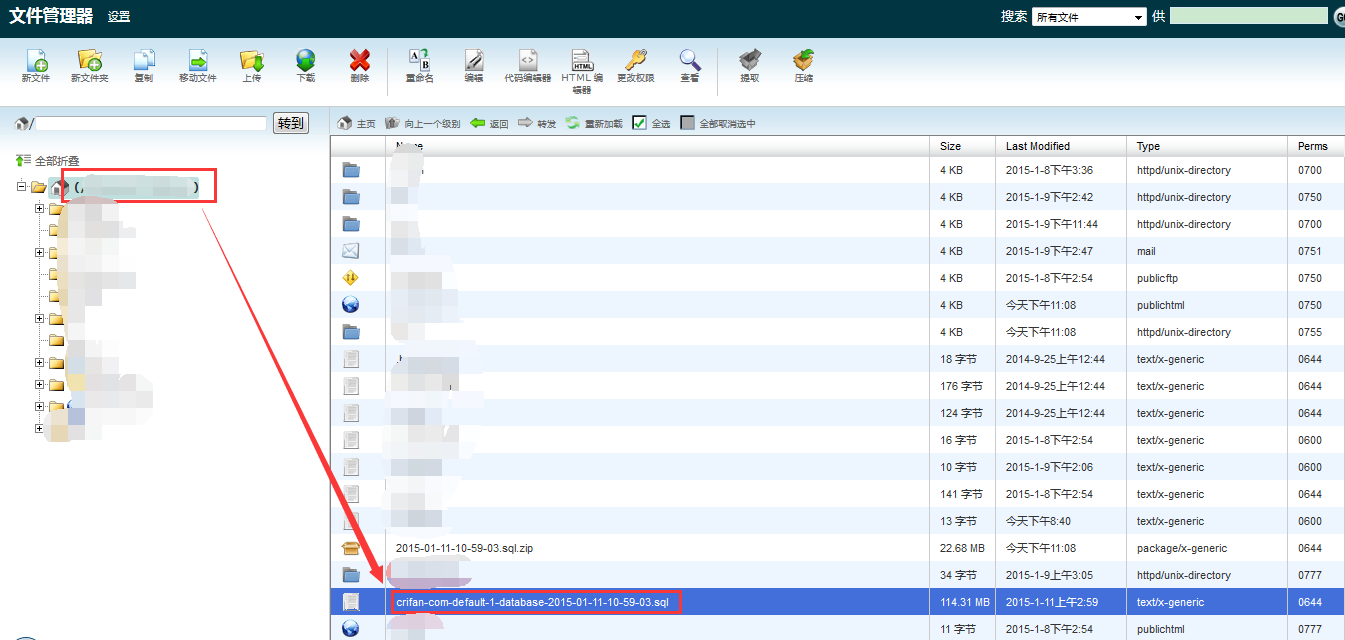Image resolution: width=1345 pixels, height=640 pixels.
Task: Focus the green search text field
Action: pyautogui.click(x=1248, y=16)
